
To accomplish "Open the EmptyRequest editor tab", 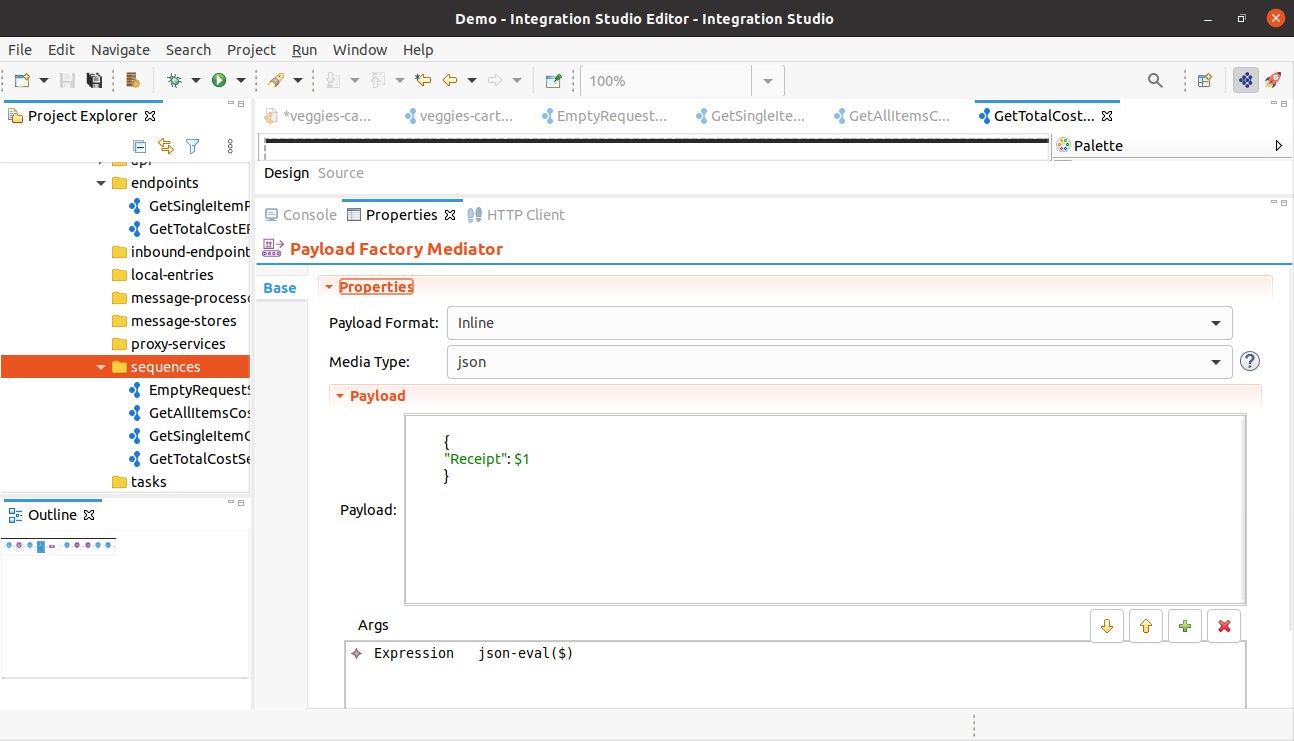I will 604,116.
